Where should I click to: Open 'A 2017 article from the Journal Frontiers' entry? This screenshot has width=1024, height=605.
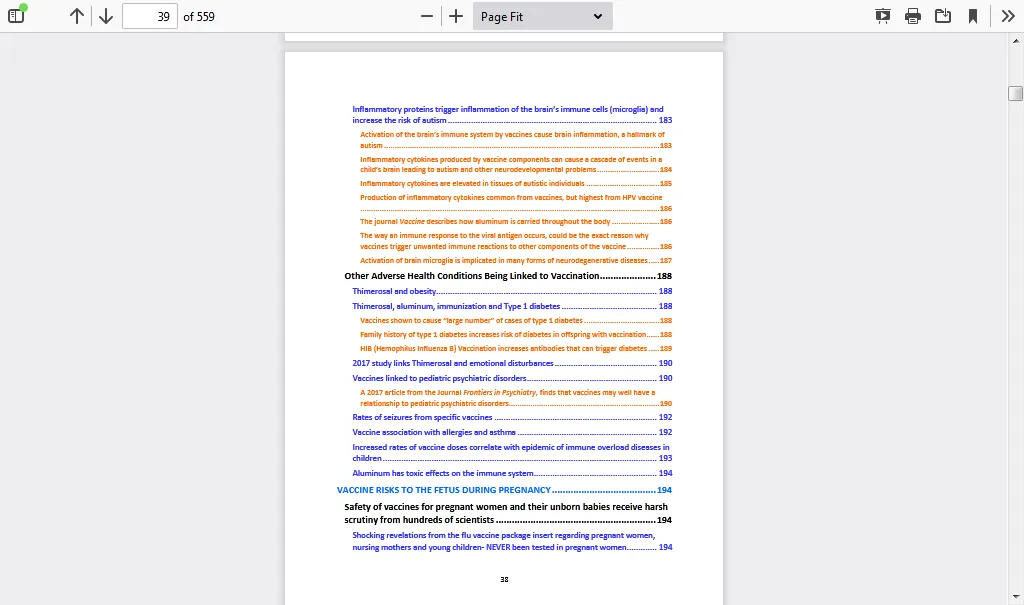(x=516, y=398)
